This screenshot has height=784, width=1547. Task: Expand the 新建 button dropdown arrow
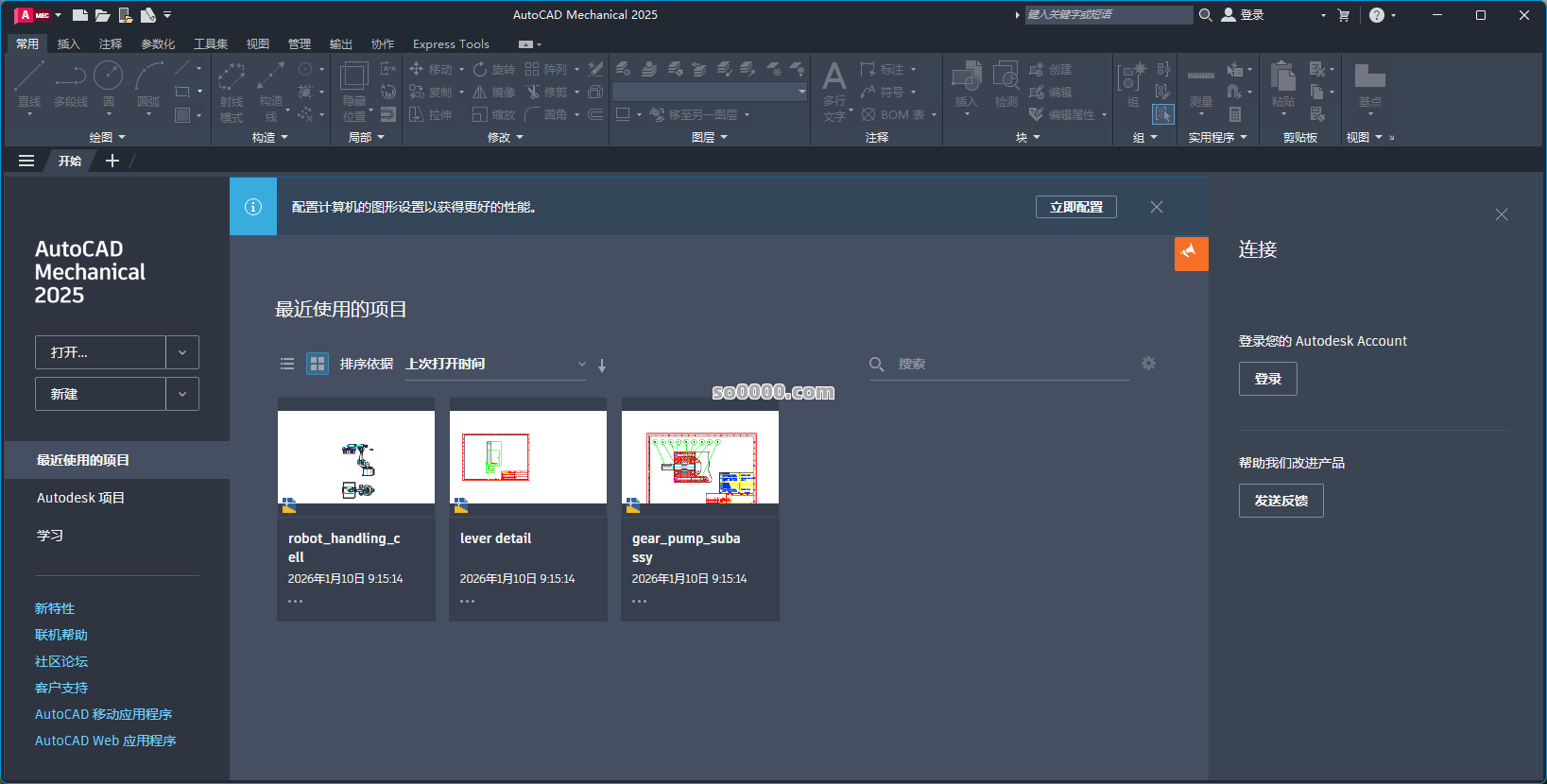pos(182,394)
